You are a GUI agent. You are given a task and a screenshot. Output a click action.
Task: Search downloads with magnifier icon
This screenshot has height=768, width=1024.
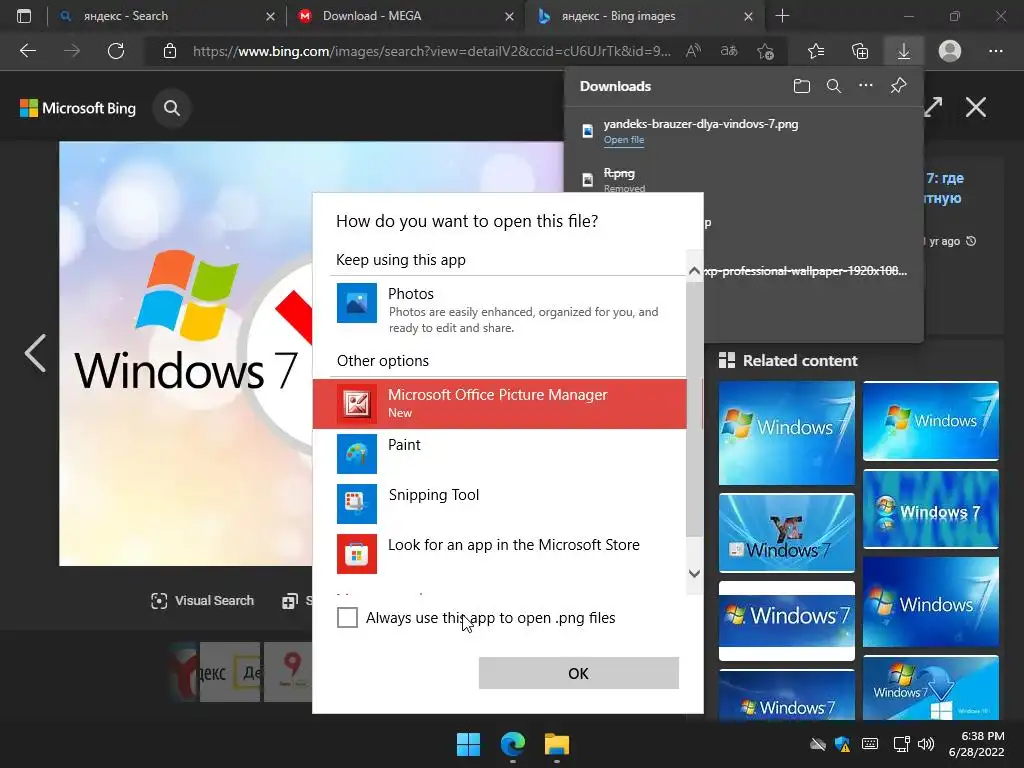(x=834, y=86)
